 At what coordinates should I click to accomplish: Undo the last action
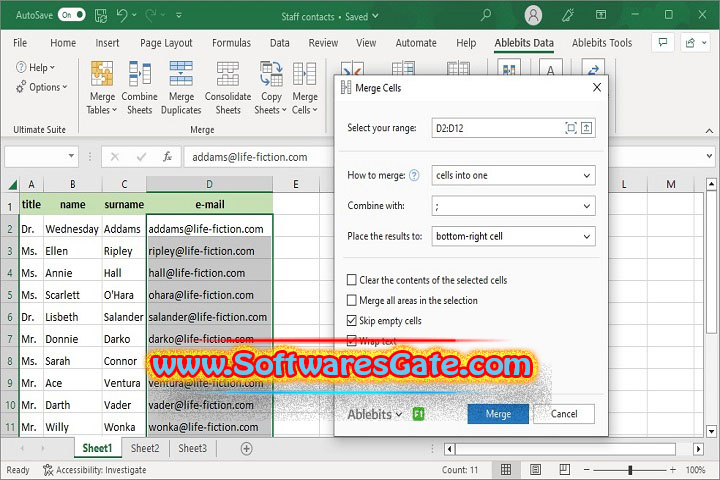click(x=122, y=15)
